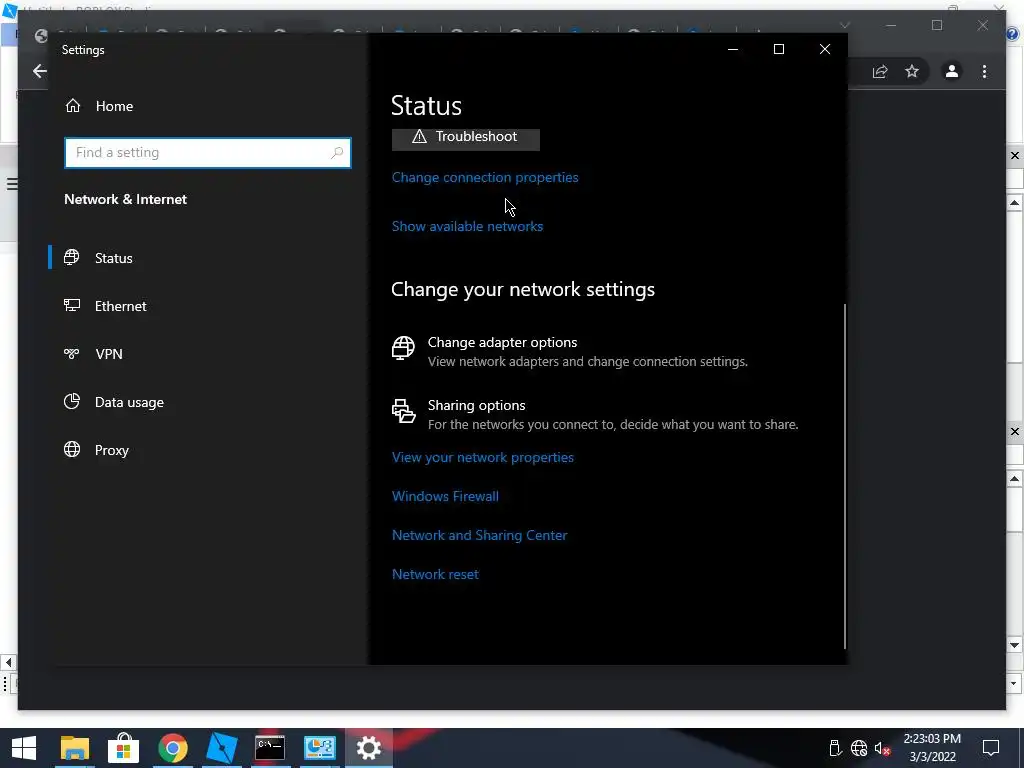Click the VPN icon in sidebar
The height and width of the screenshot is (768, 1024).
point(72,353)
